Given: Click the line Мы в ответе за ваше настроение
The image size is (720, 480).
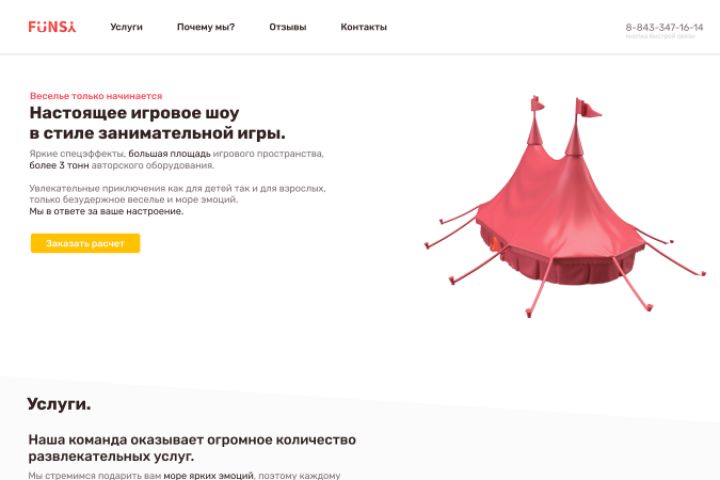Looking at the screenshot, I should (107, 211).
